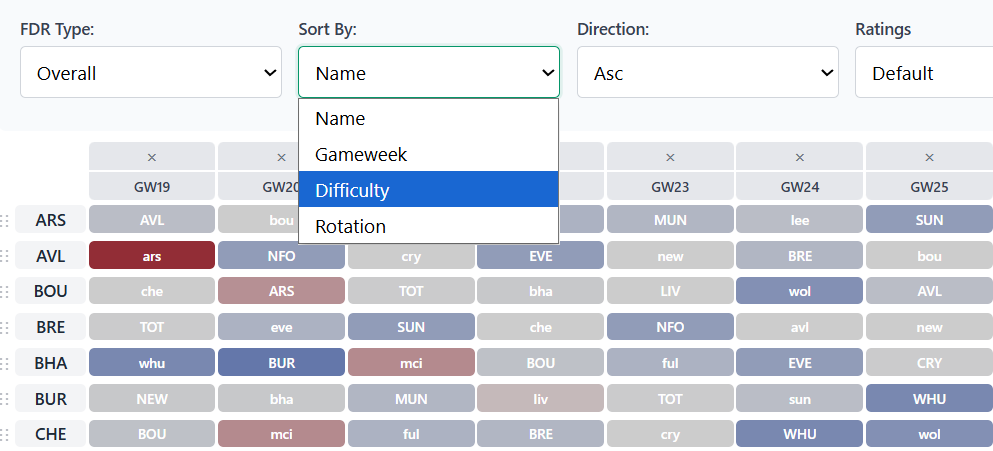Choose Difficulty from the Sort By list

click(x=428, y=190)
